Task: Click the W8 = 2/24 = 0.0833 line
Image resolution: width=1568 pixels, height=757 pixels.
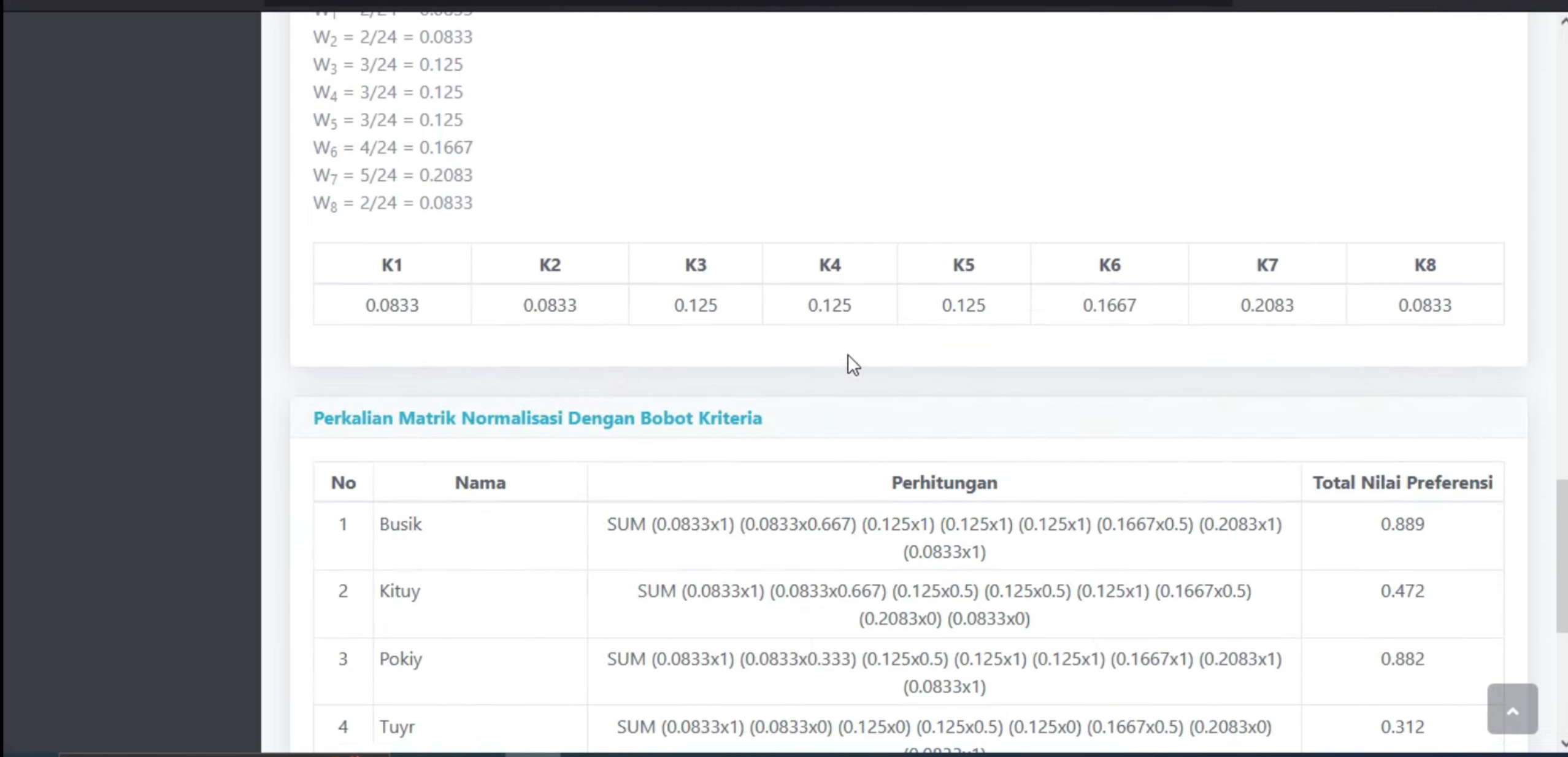Action: tap(393, 203)
